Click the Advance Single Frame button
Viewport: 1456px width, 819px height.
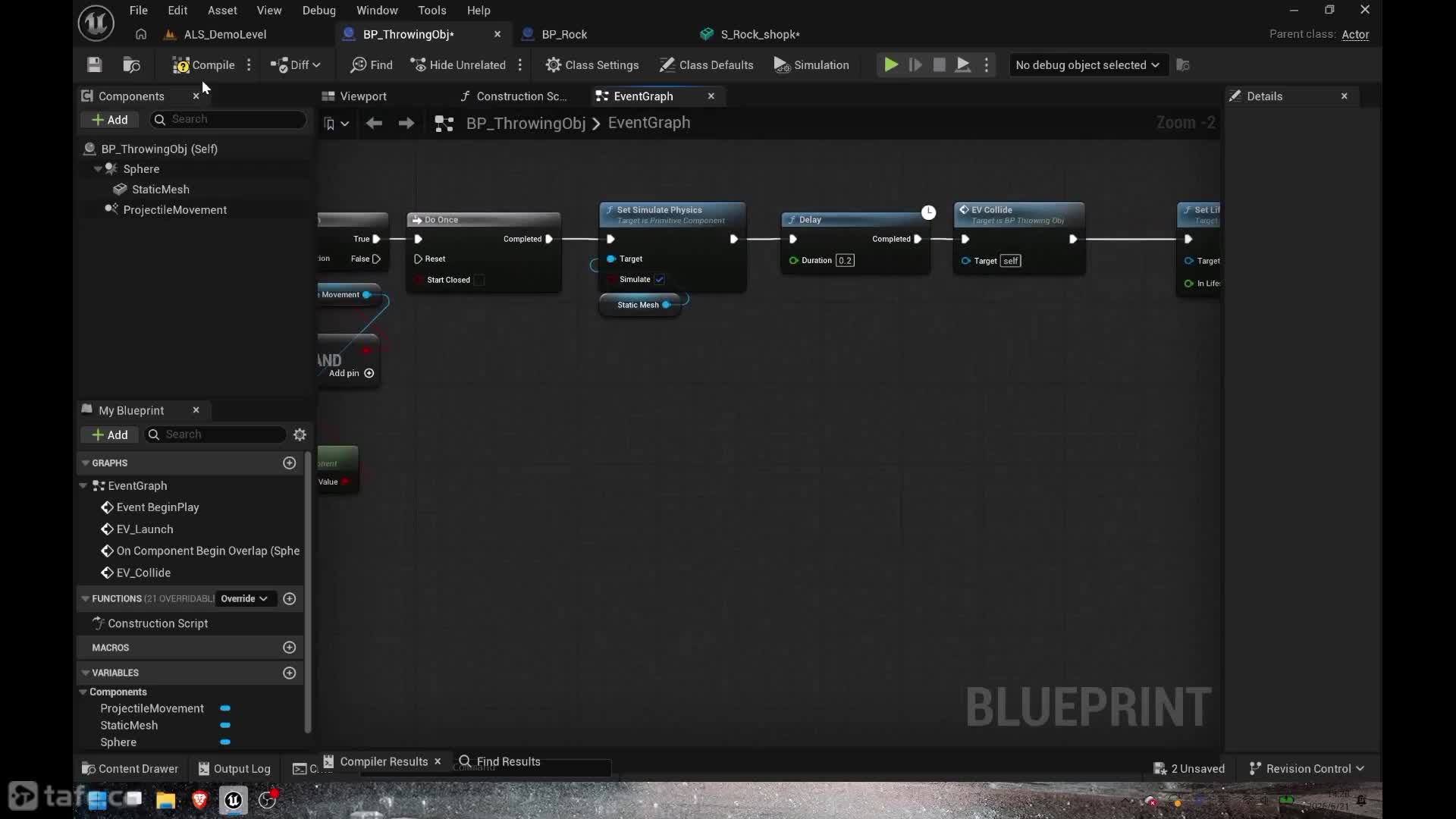[915, 65]
